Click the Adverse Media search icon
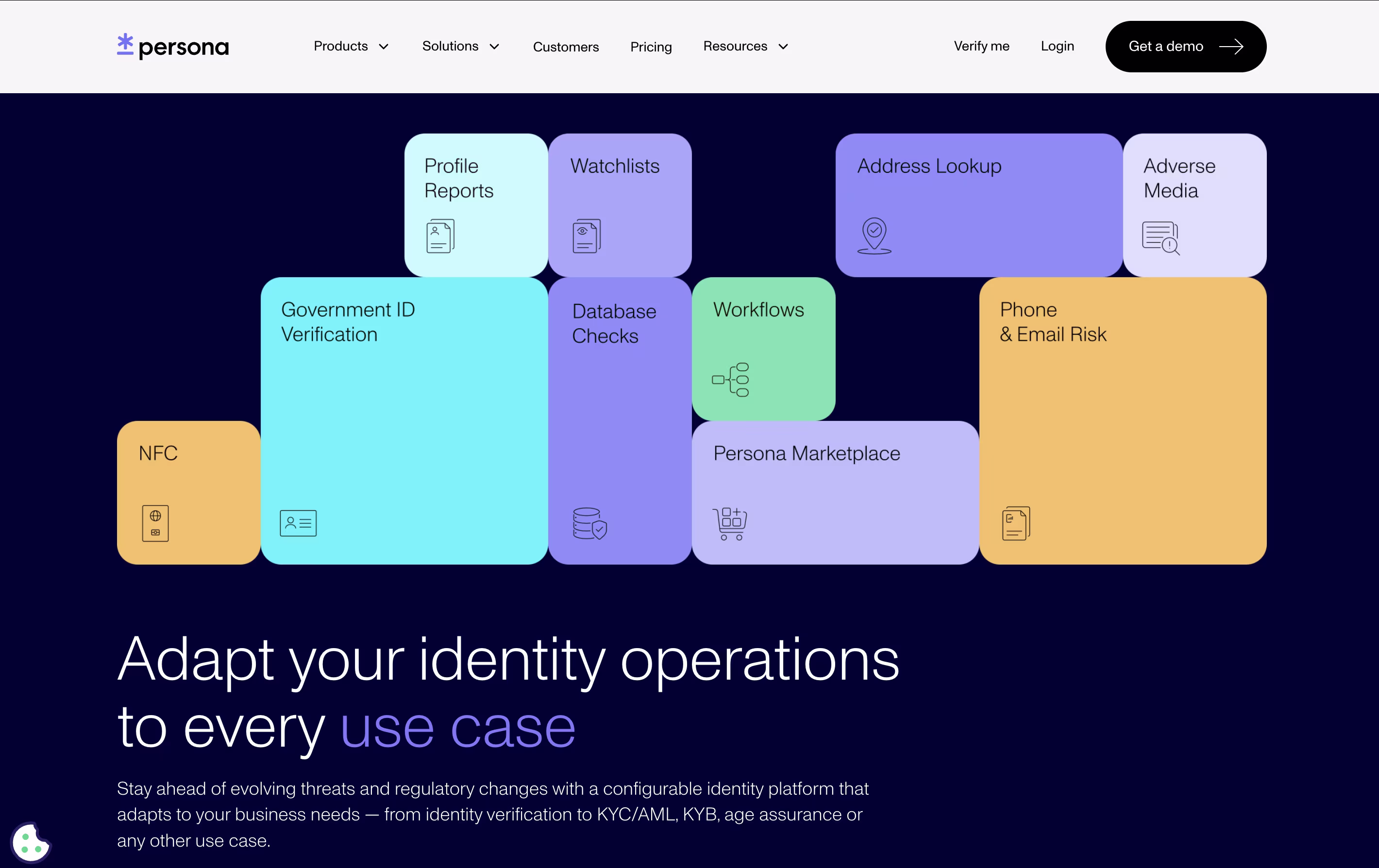This screenshot has height=868, width=1379. click(1161, 238)
